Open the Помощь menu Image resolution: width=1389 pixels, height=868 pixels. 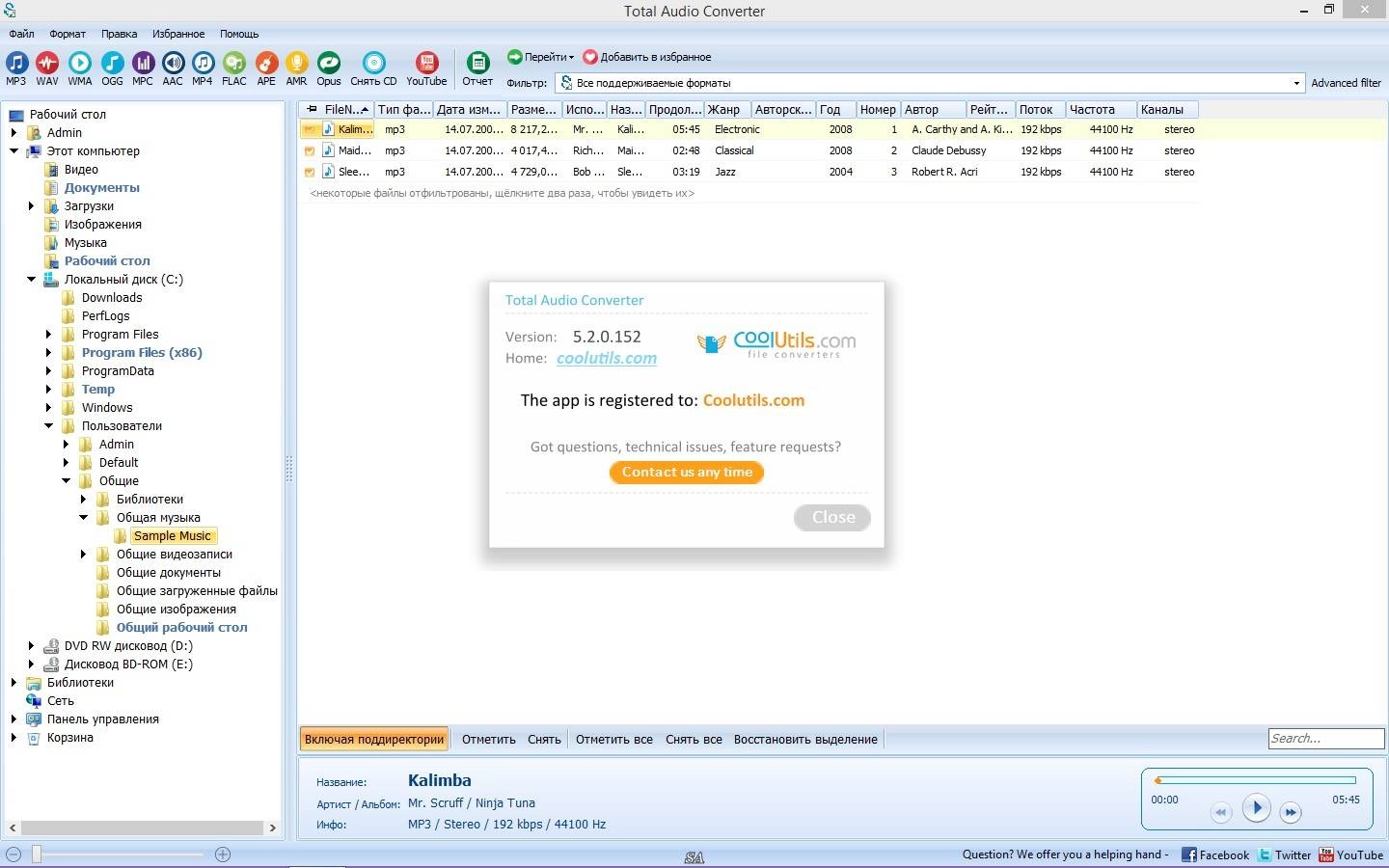click(x=238, y=34)
